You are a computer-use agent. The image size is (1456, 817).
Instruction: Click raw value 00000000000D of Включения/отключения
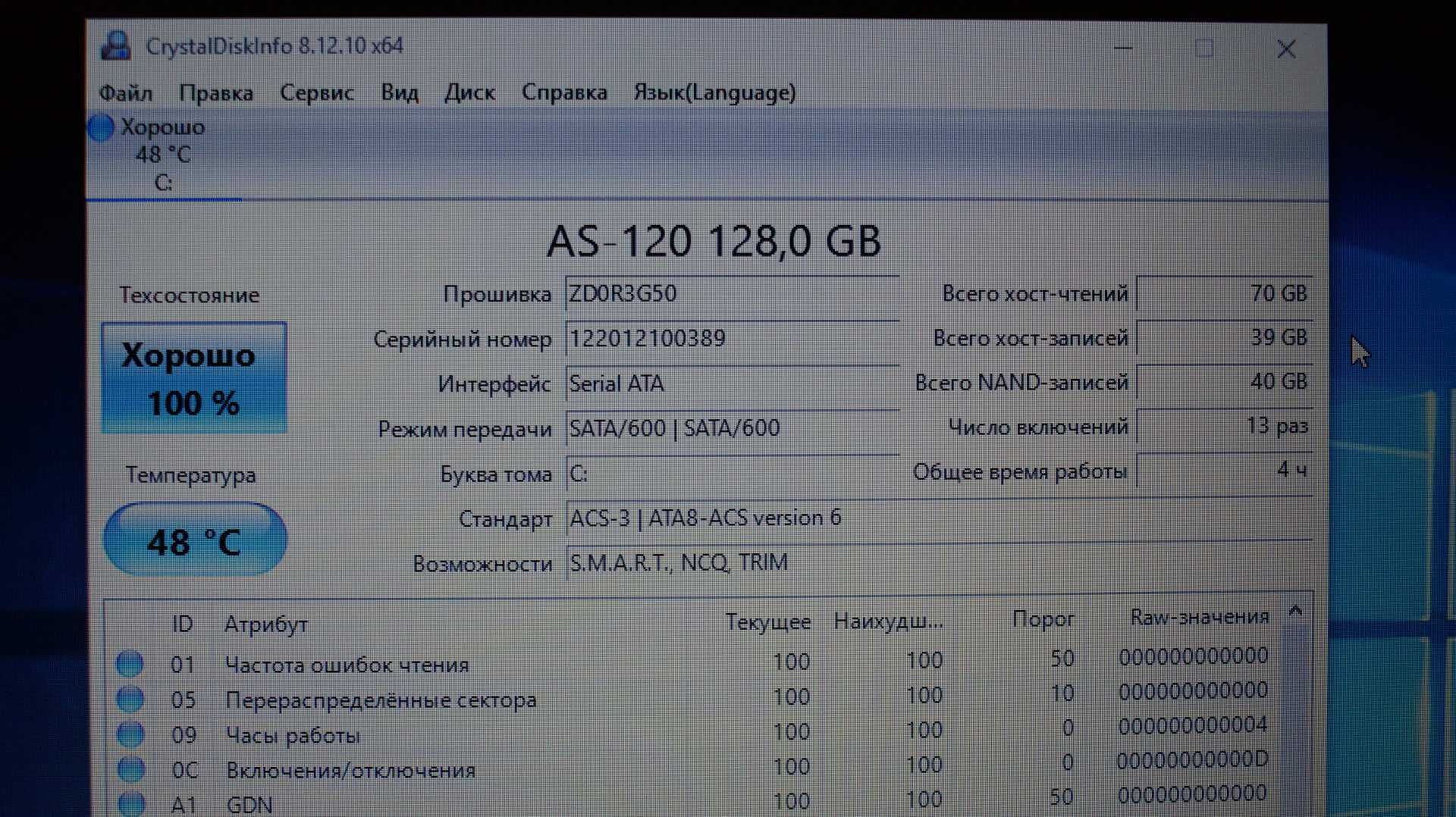tap(1192, 760)
